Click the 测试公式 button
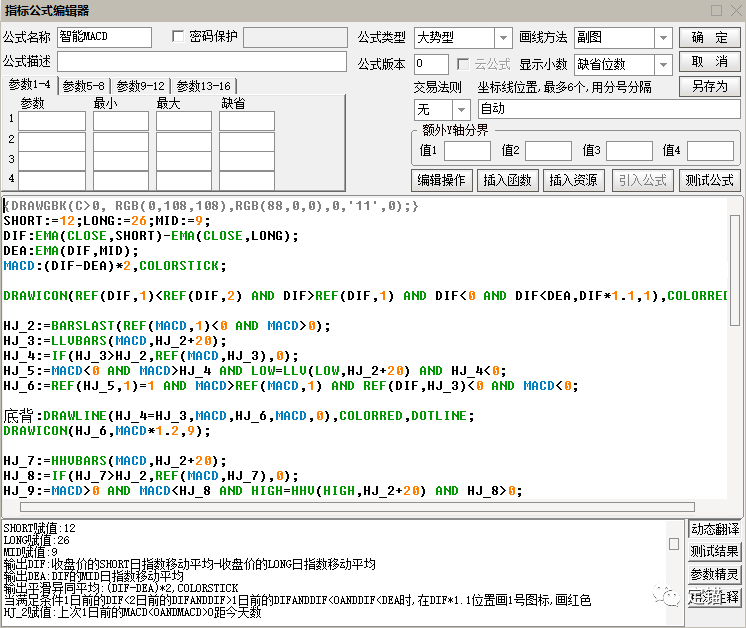This screenshot has height=628, width=746. 709,180
